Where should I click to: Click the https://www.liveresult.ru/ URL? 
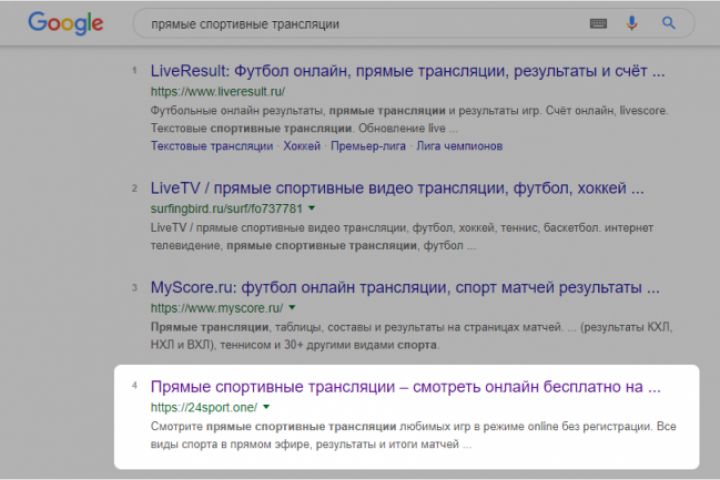(x=218, y=91)
